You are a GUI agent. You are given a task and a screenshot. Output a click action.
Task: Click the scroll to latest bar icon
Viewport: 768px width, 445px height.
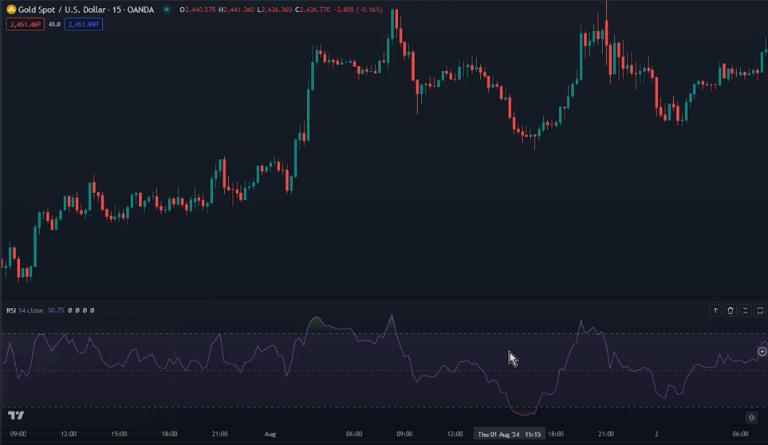[752, 417]
